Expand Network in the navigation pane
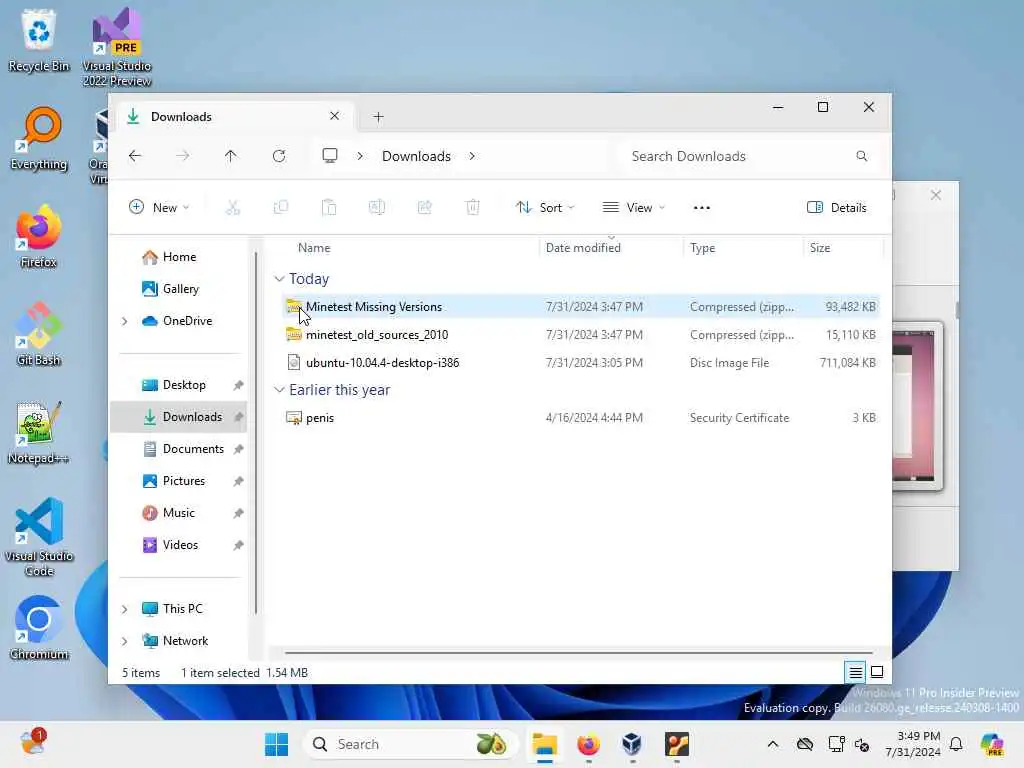The height and width of the screenshot is (768, 1024). click(124, 641)
